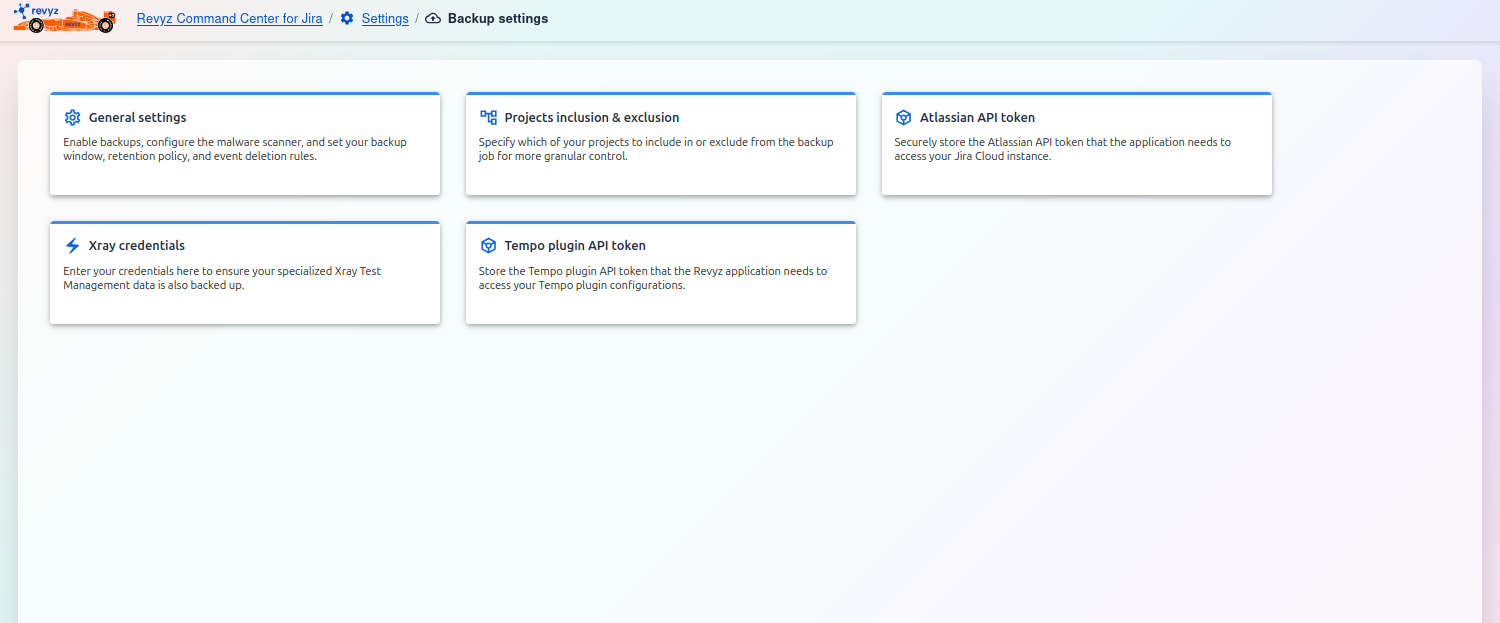Open the Atlassian API token card title

coord(977,117)
